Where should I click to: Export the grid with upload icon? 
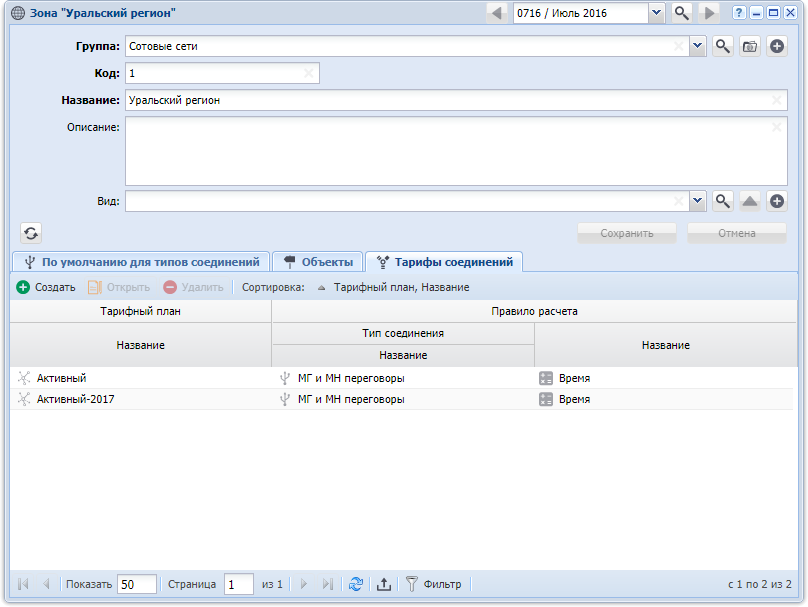[x=384, y=584]
